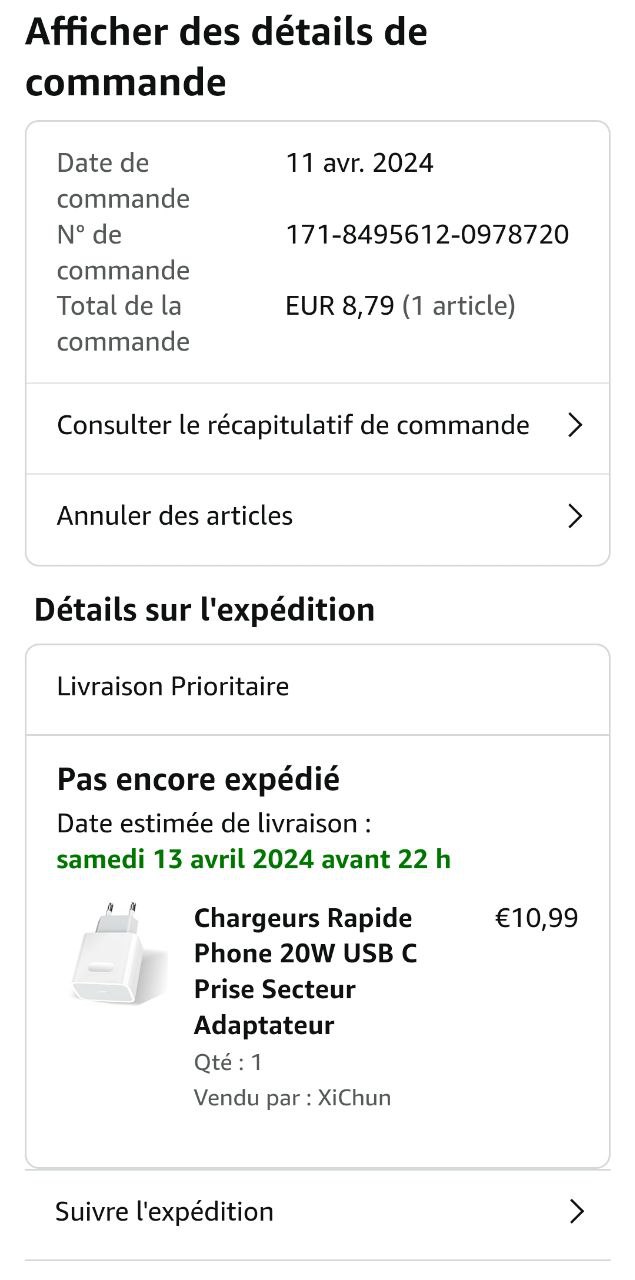The height and width of the screenshot is (1280, 635).
Task: Click the order date 11 avr. 2024
Action: [x=360, y=163]
